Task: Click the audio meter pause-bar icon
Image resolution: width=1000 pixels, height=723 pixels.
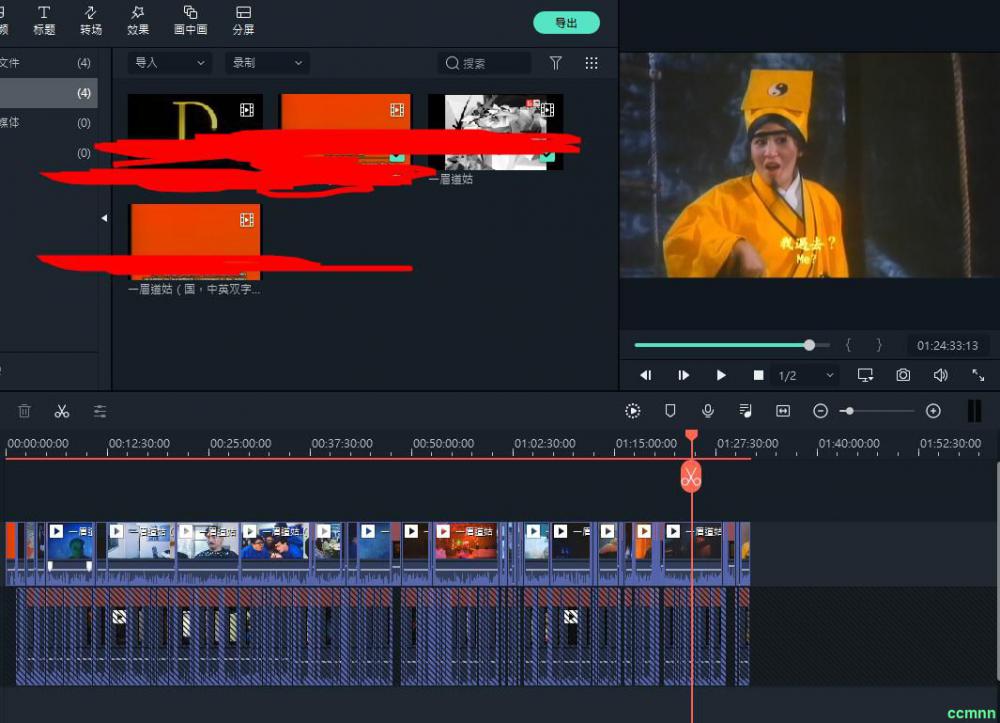Action: pyautogui.click(x=974, y=411)
